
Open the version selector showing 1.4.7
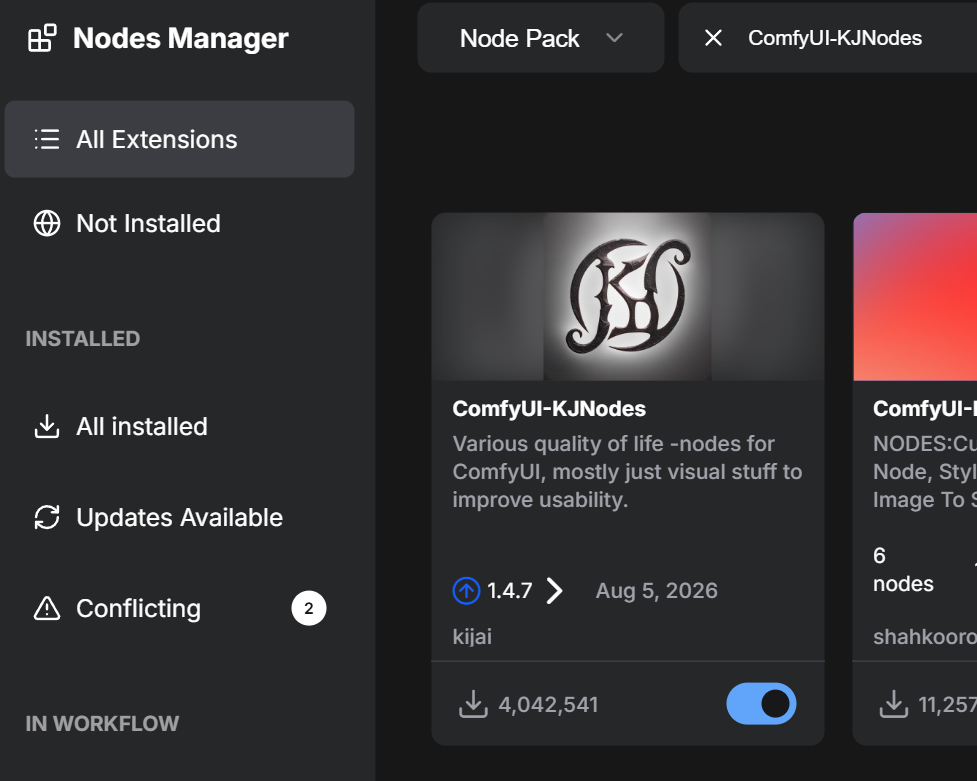pyautogui.click(x=508, y=590)
